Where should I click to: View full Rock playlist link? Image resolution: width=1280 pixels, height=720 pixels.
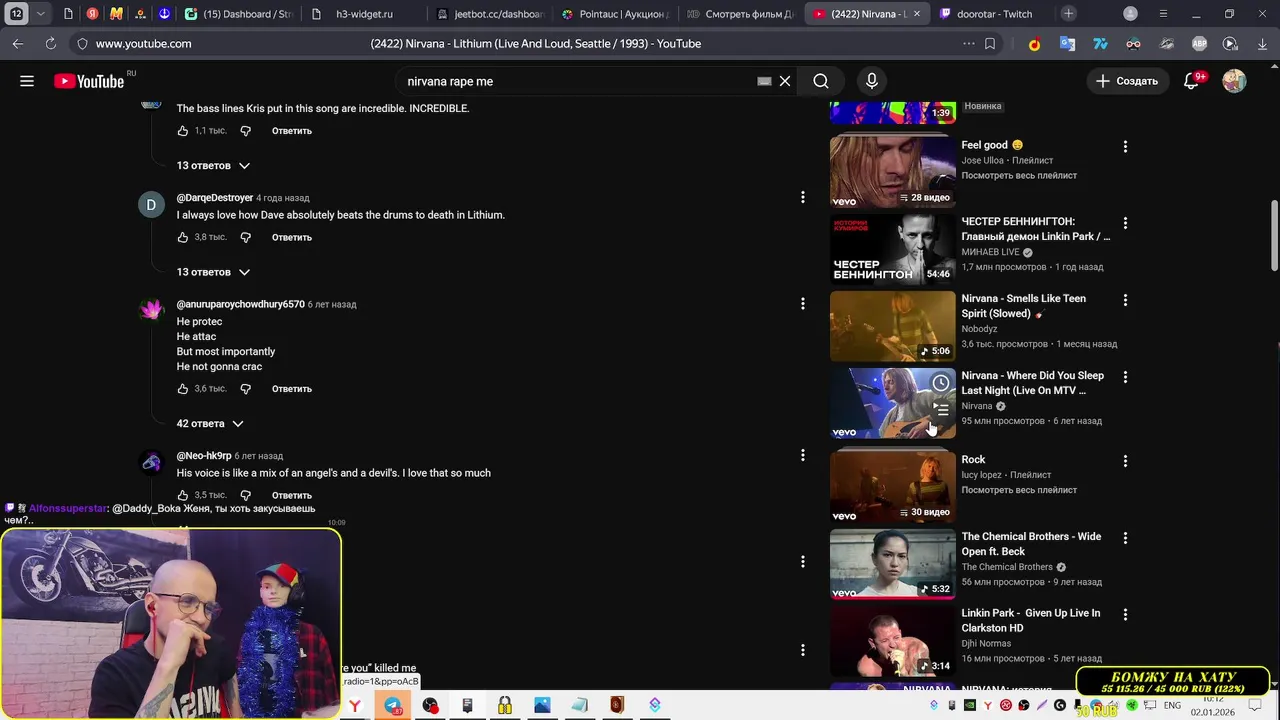click(x=1019, y=490)
